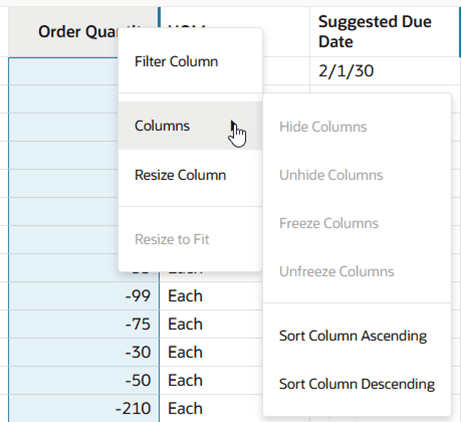Viewport: 461px width, 422px height.
Task: Click the Order Quantity column header
Action: [63, 32]
